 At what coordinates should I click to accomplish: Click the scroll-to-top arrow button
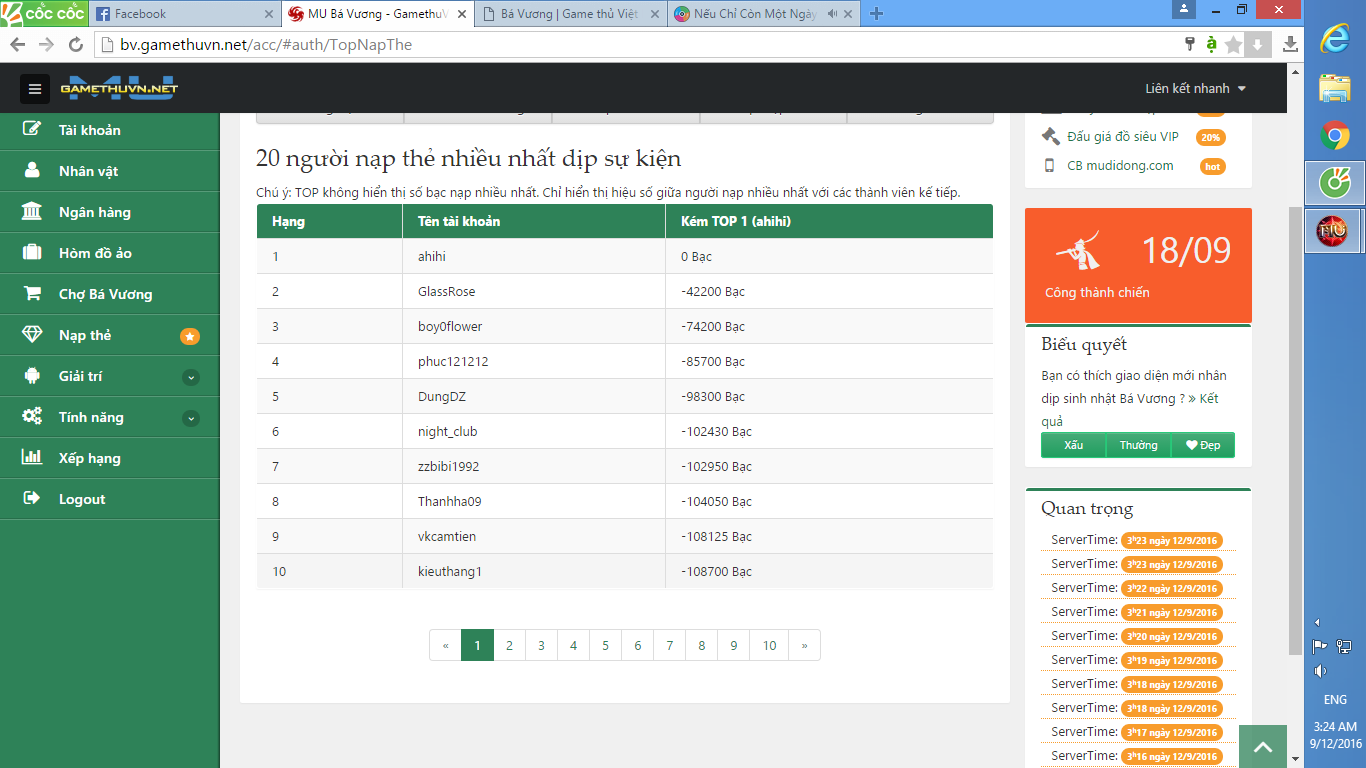click(x=1263, y=746)
